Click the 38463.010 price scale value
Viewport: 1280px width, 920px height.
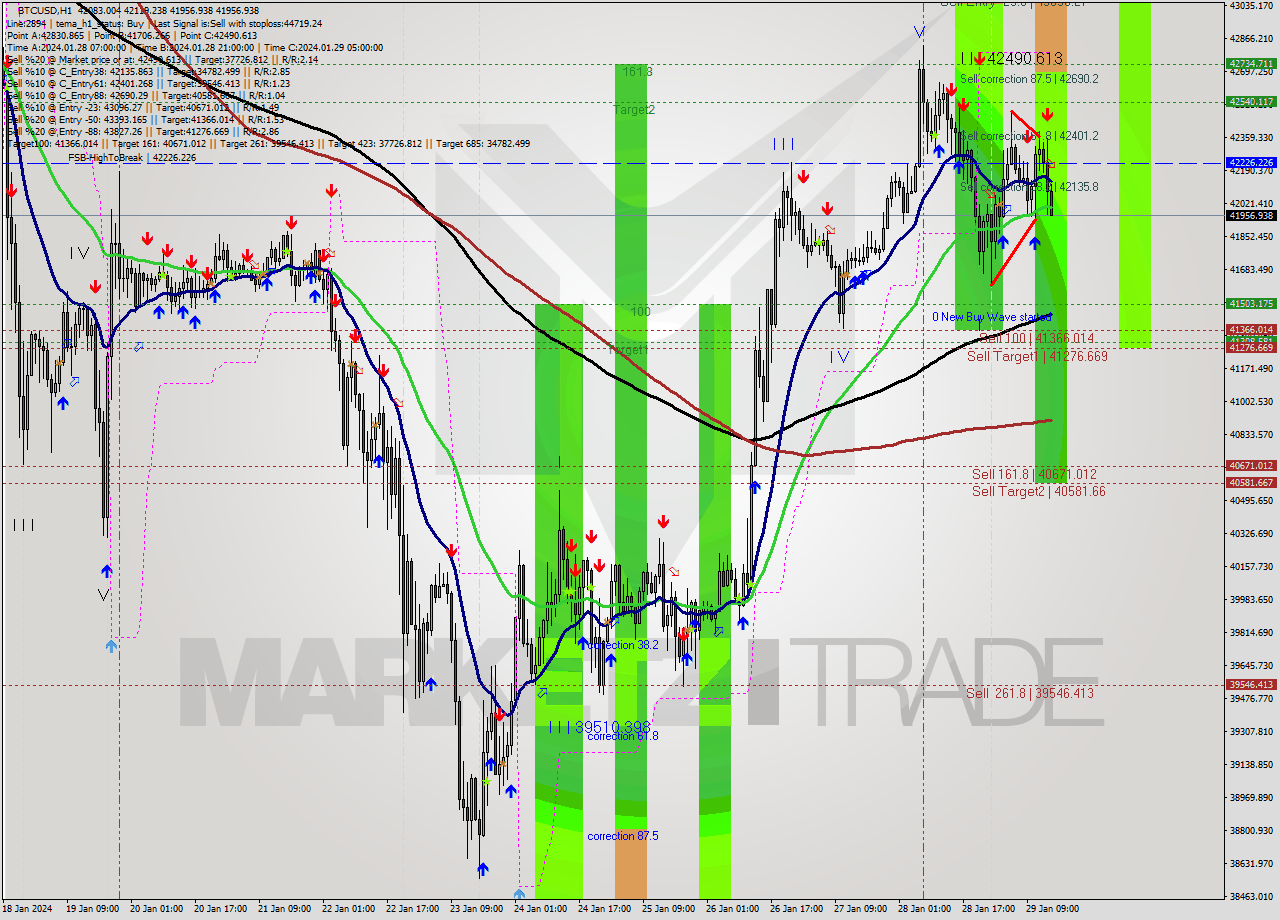coord(1252,896)
